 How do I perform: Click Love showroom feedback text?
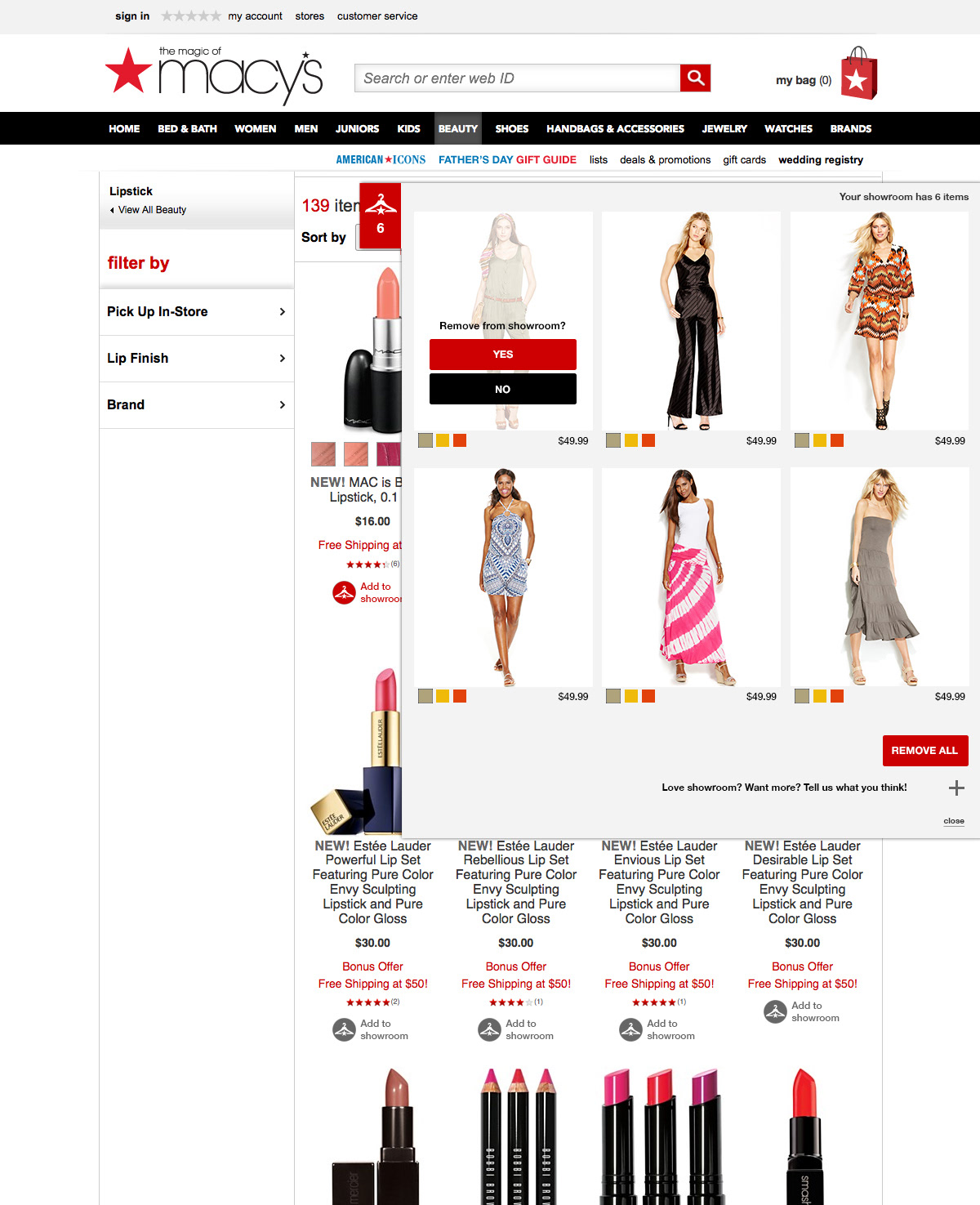pyautogui.click(x=784, y=788)
